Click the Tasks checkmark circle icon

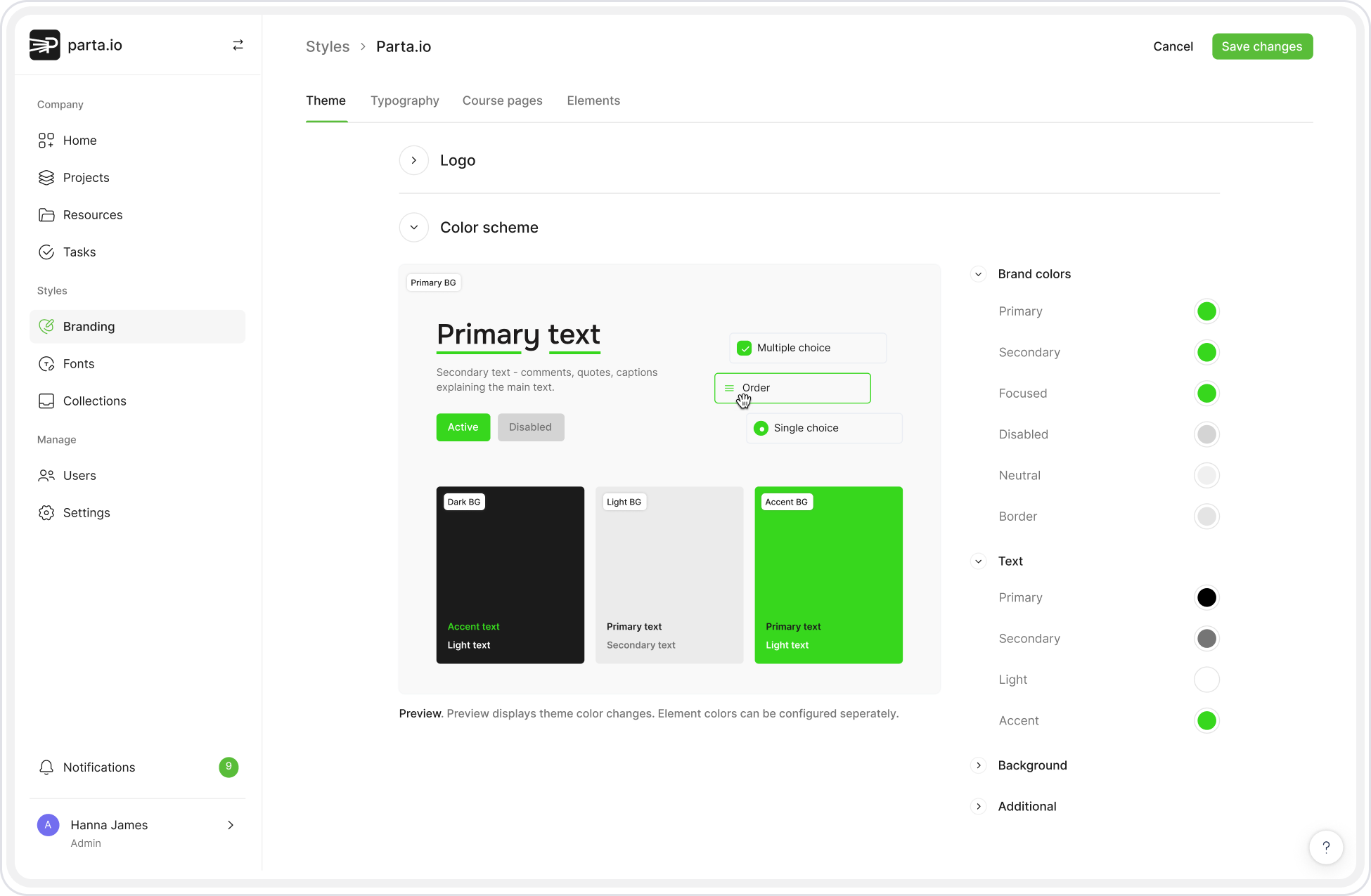point(46,252)
